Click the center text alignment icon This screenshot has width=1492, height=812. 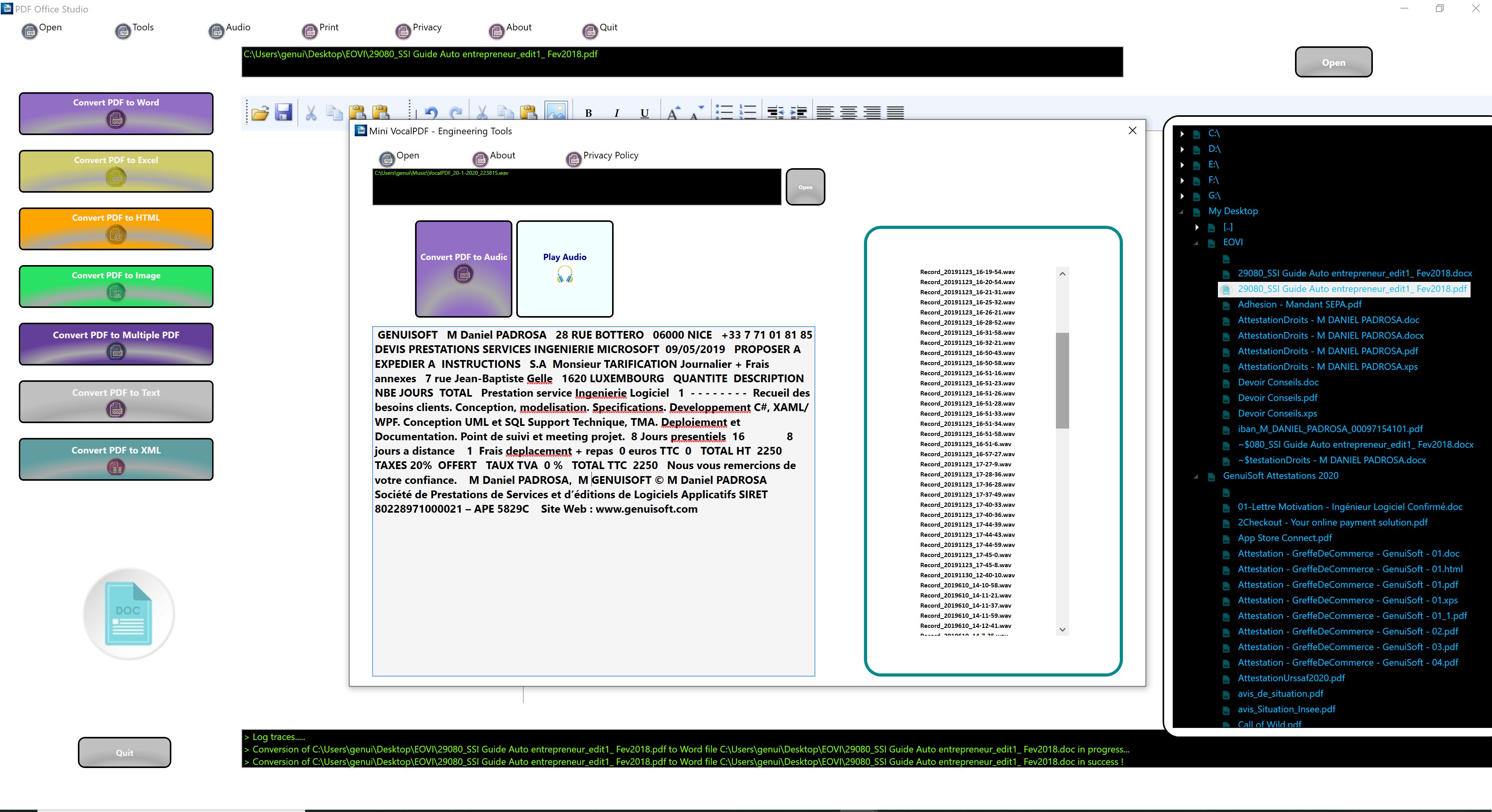tap(848, 112)
